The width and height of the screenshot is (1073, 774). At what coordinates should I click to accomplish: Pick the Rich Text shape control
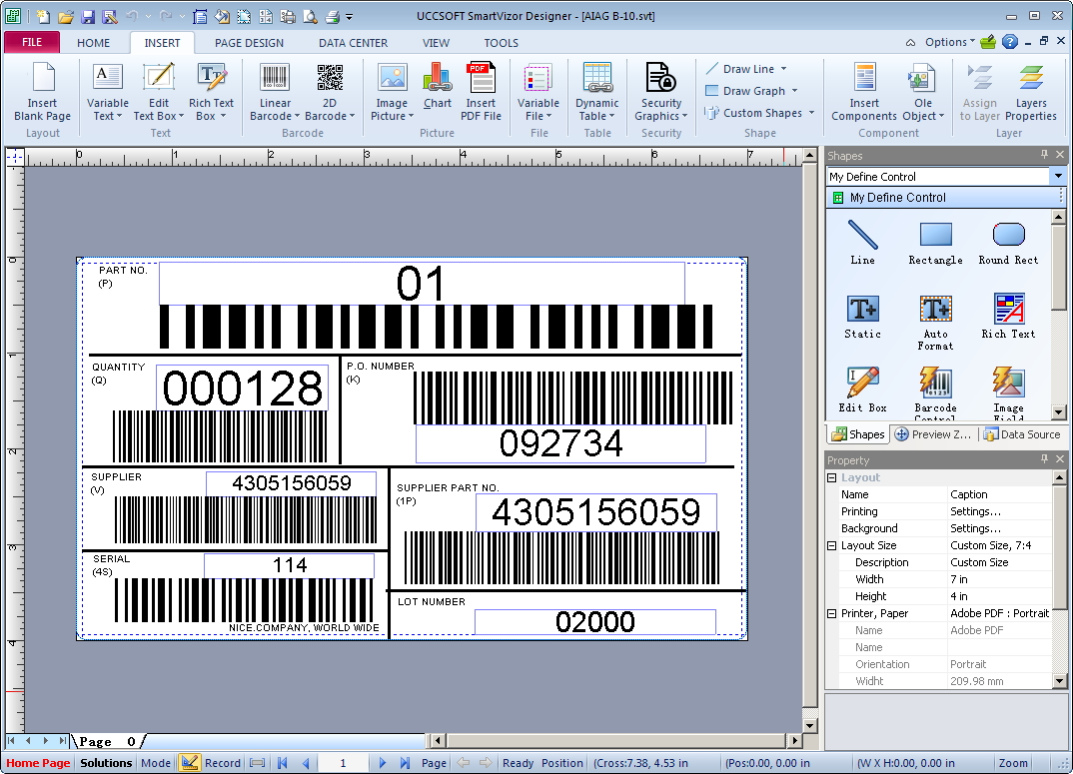pyautogui.click(x=1008, y=309)
